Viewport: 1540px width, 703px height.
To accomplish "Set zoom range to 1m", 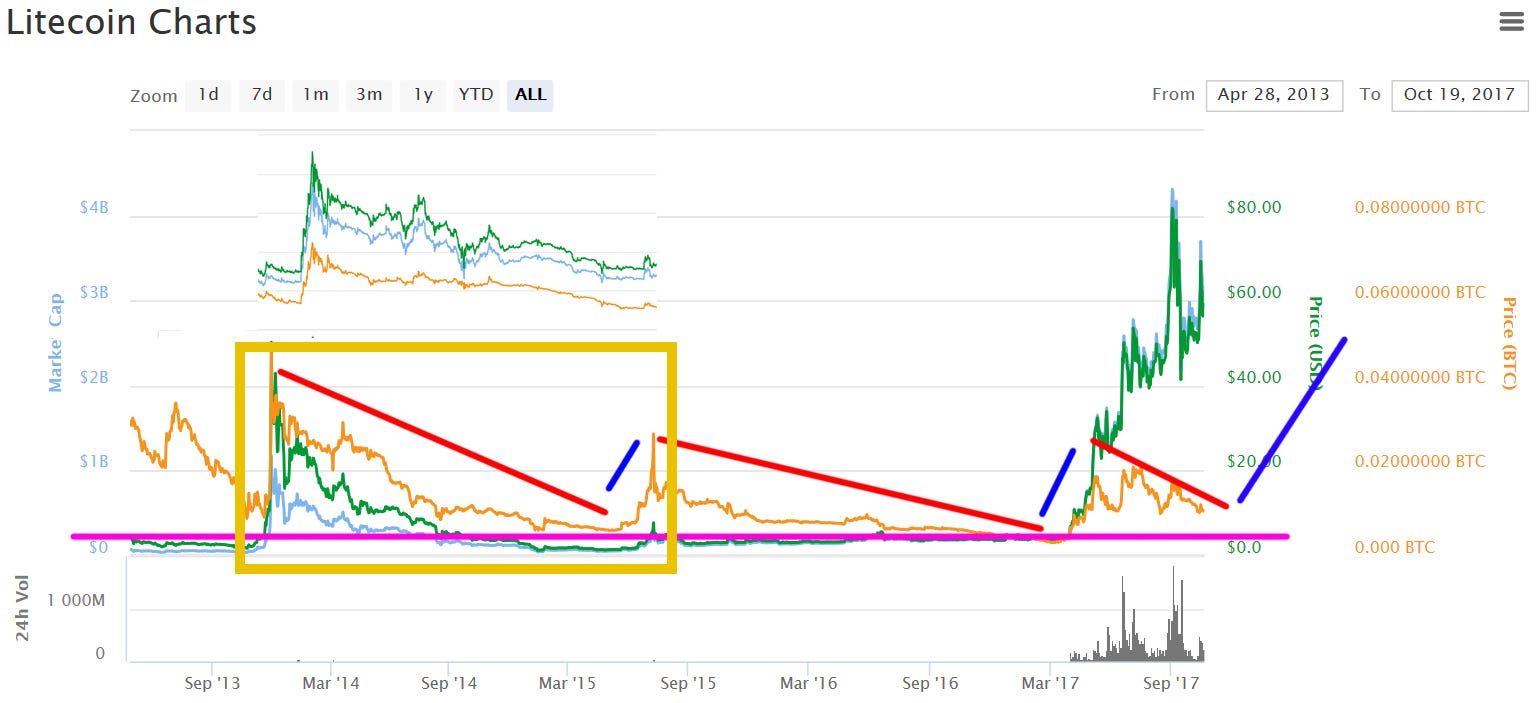I will [x=316, y=95].
